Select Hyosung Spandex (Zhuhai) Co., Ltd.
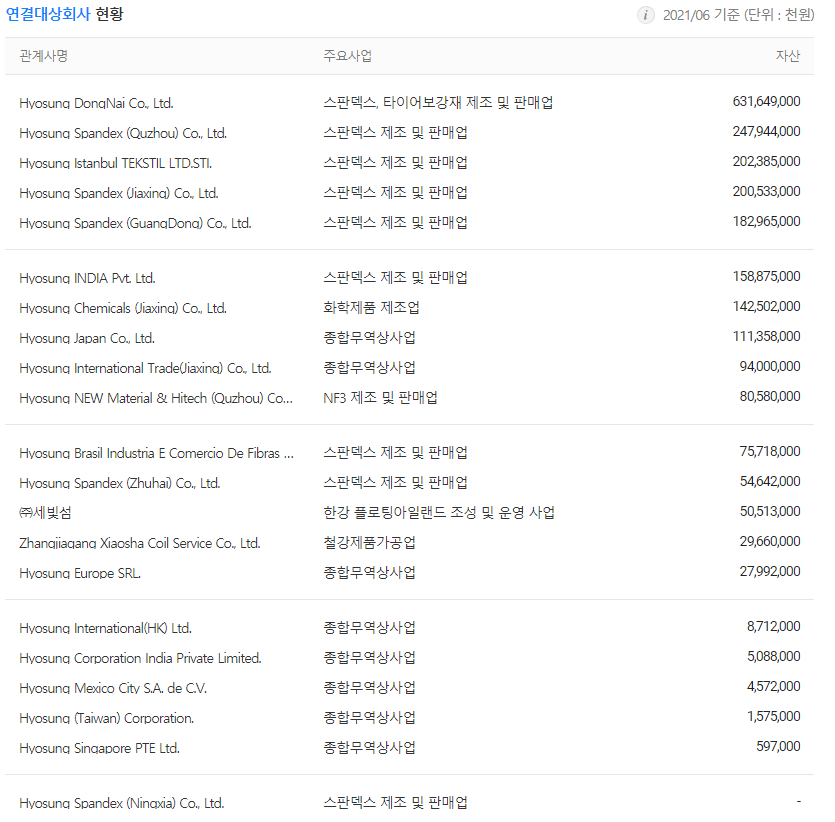 [120, 483]
